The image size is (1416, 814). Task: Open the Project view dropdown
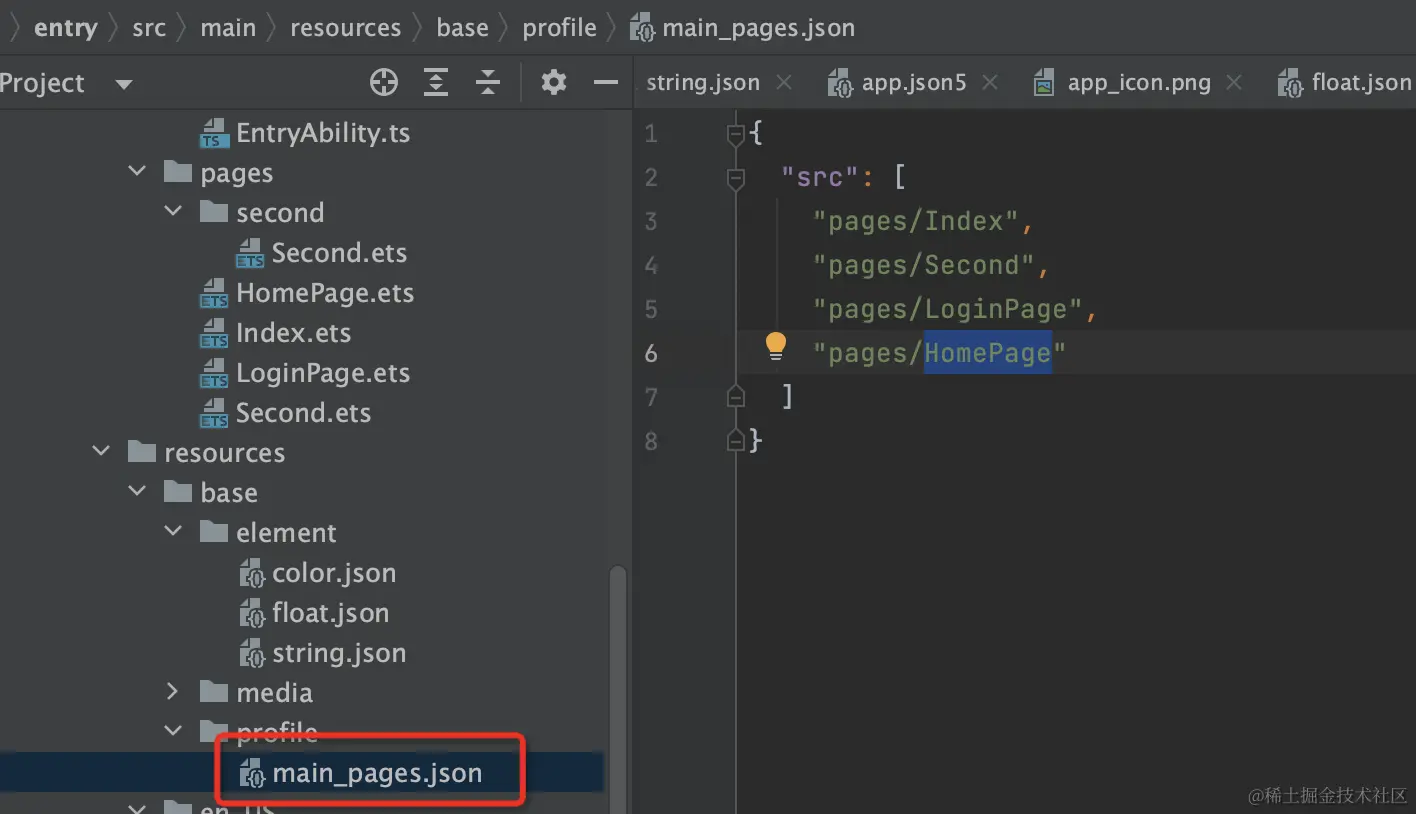tap(124, 84)
